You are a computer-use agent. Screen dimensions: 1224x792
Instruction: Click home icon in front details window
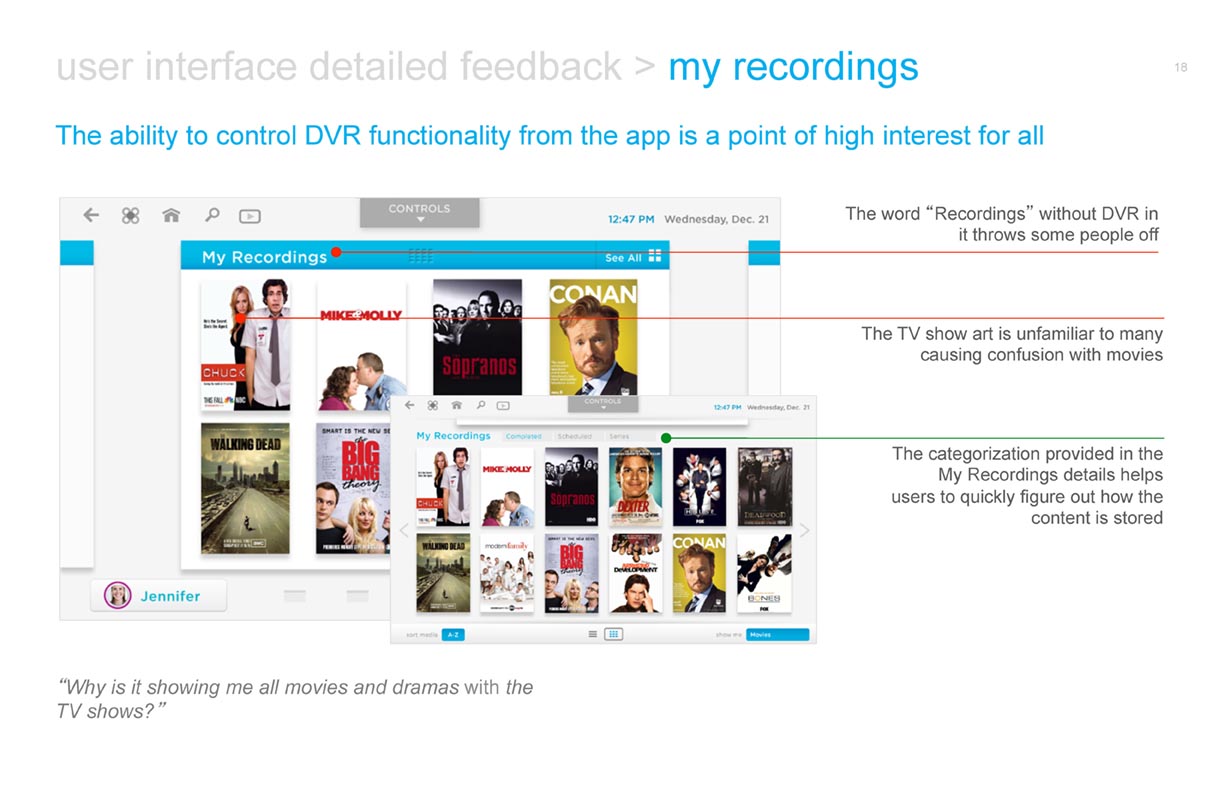[456, 406]
